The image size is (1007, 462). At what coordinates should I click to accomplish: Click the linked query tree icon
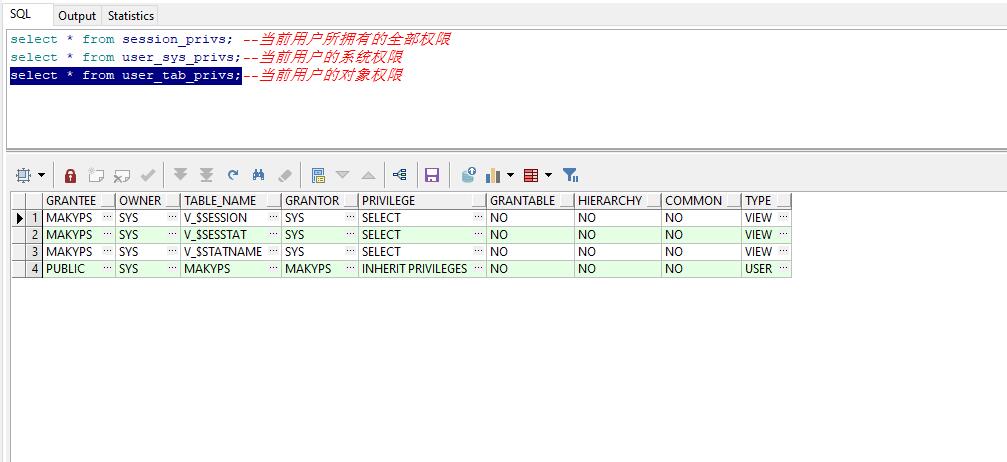(399, 175)
